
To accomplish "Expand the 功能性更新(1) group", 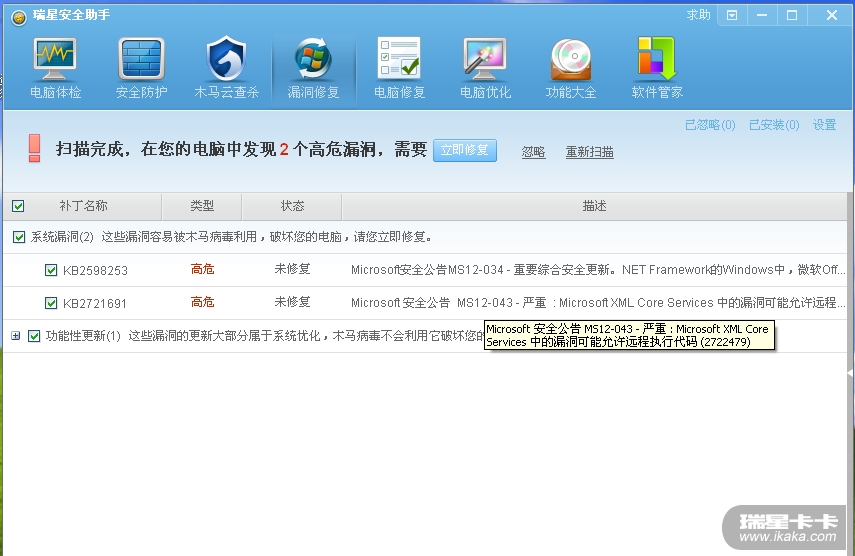I will 15,336.
